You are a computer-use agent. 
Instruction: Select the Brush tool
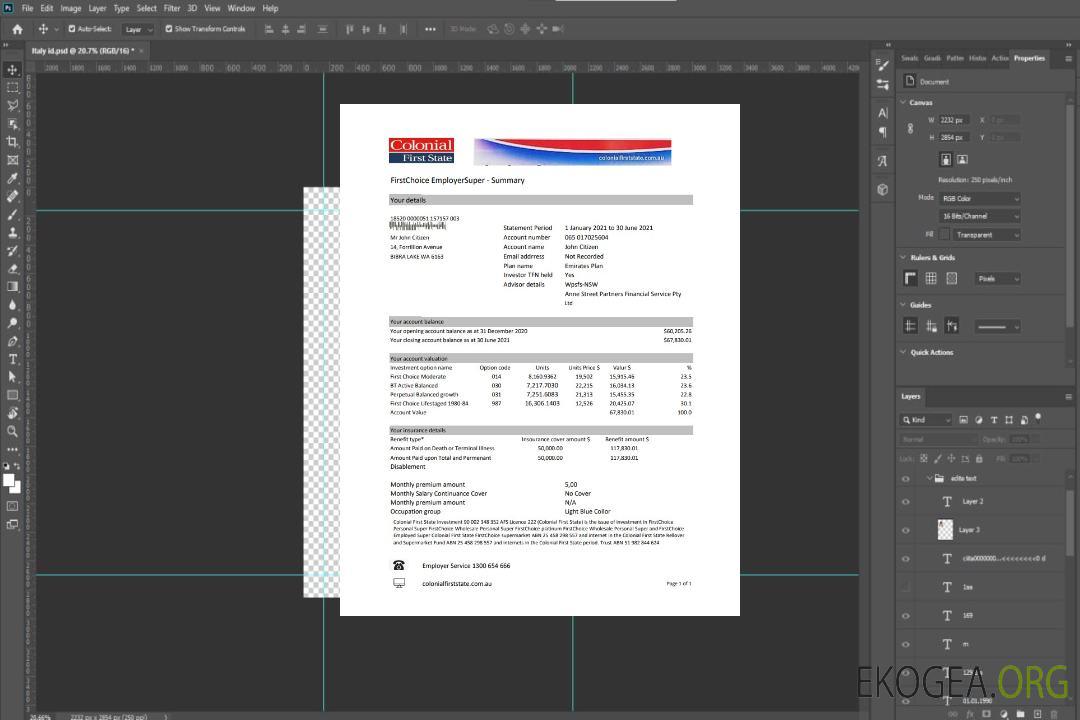coord(12,214)
